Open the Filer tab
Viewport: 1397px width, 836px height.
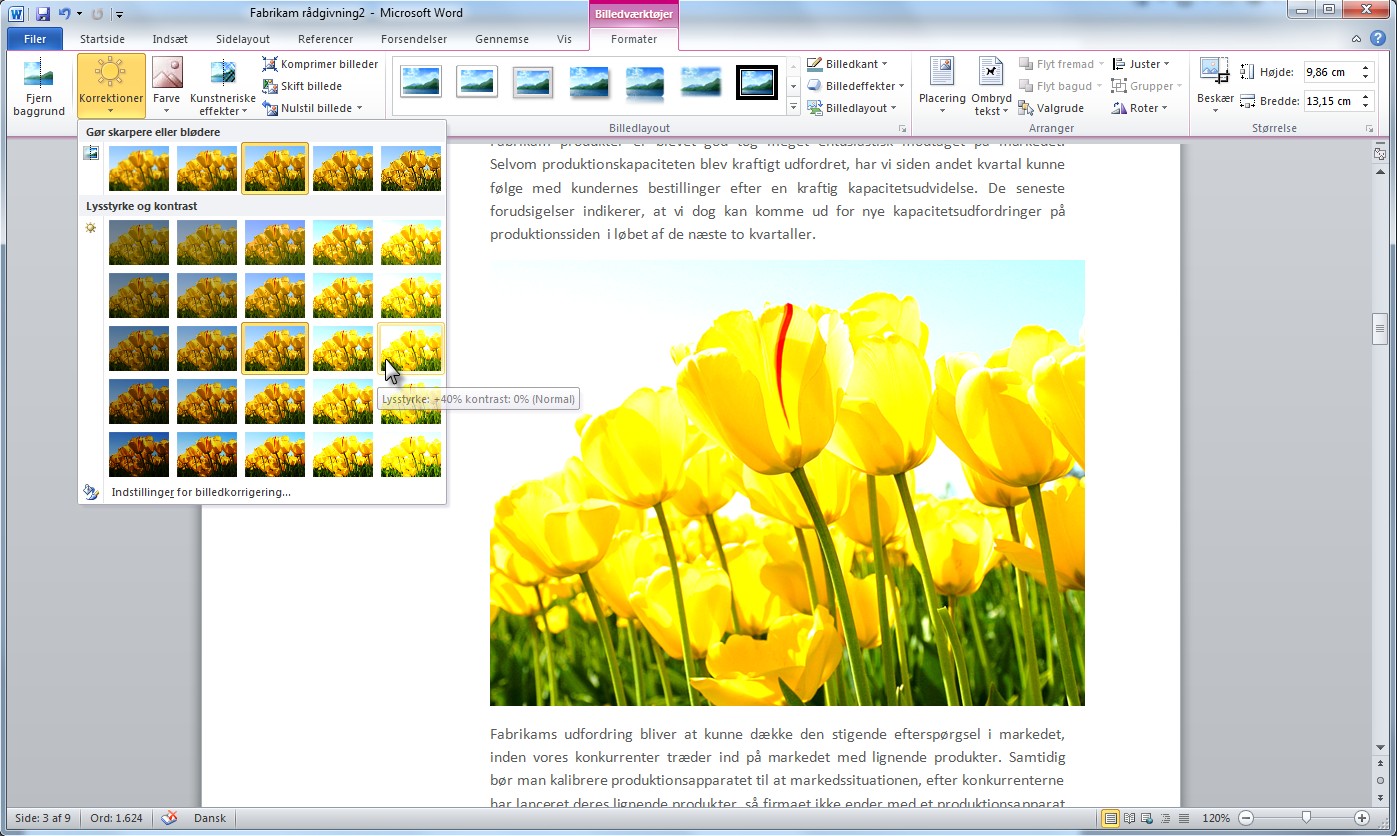coord(35,39)
